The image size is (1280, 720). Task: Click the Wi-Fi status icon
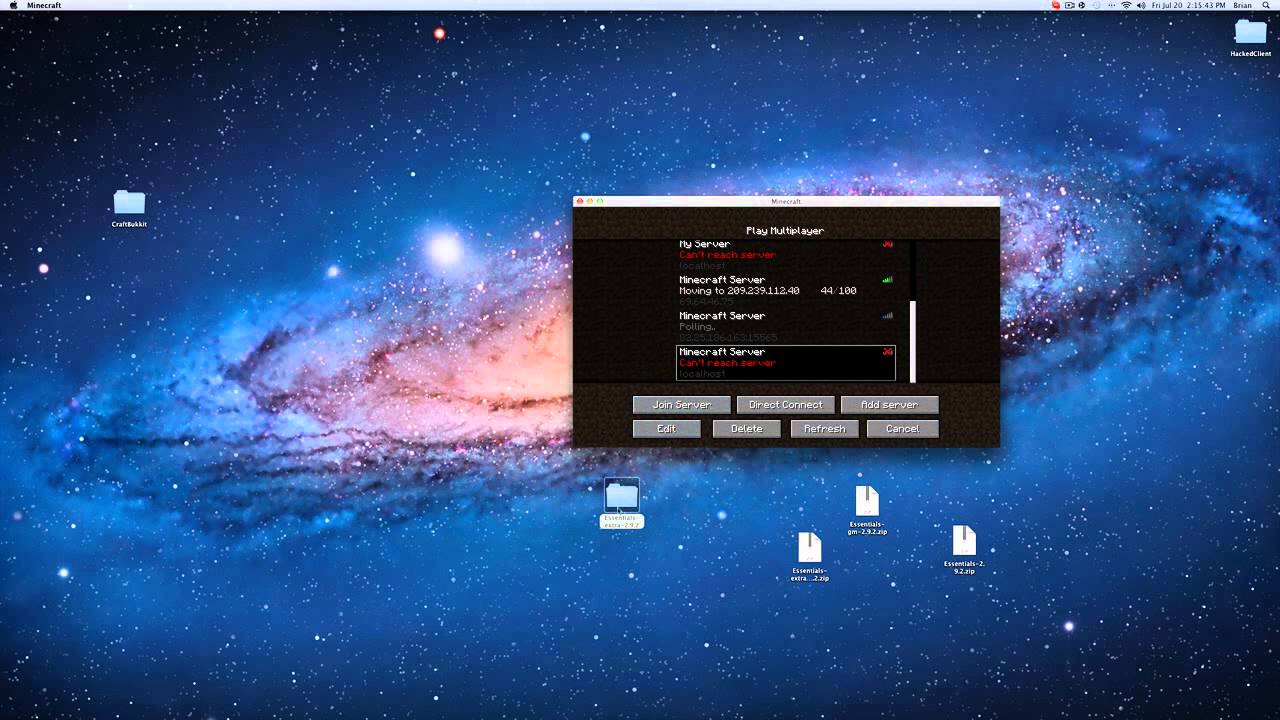coord(1126,5)
